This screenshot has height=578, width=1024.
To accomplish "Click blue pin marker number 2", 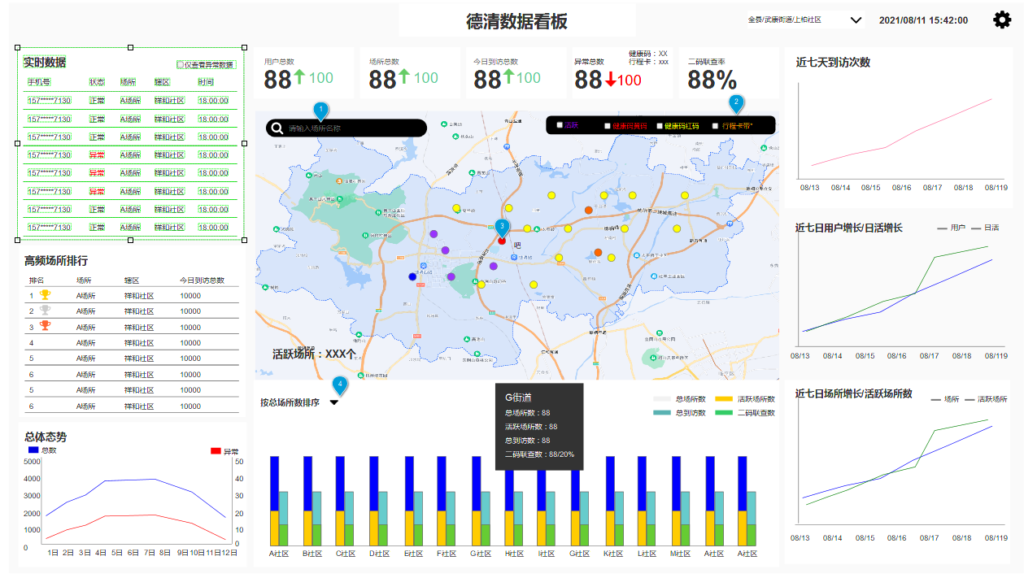I will coord(736,103).
